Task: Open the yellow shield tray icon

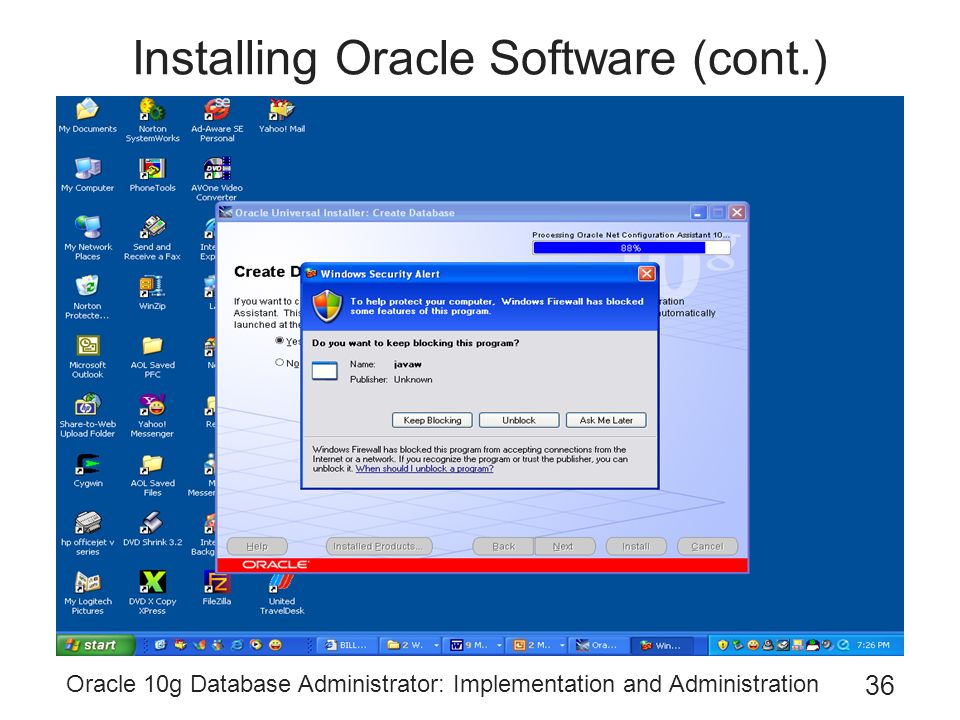Action: [722, 645]
